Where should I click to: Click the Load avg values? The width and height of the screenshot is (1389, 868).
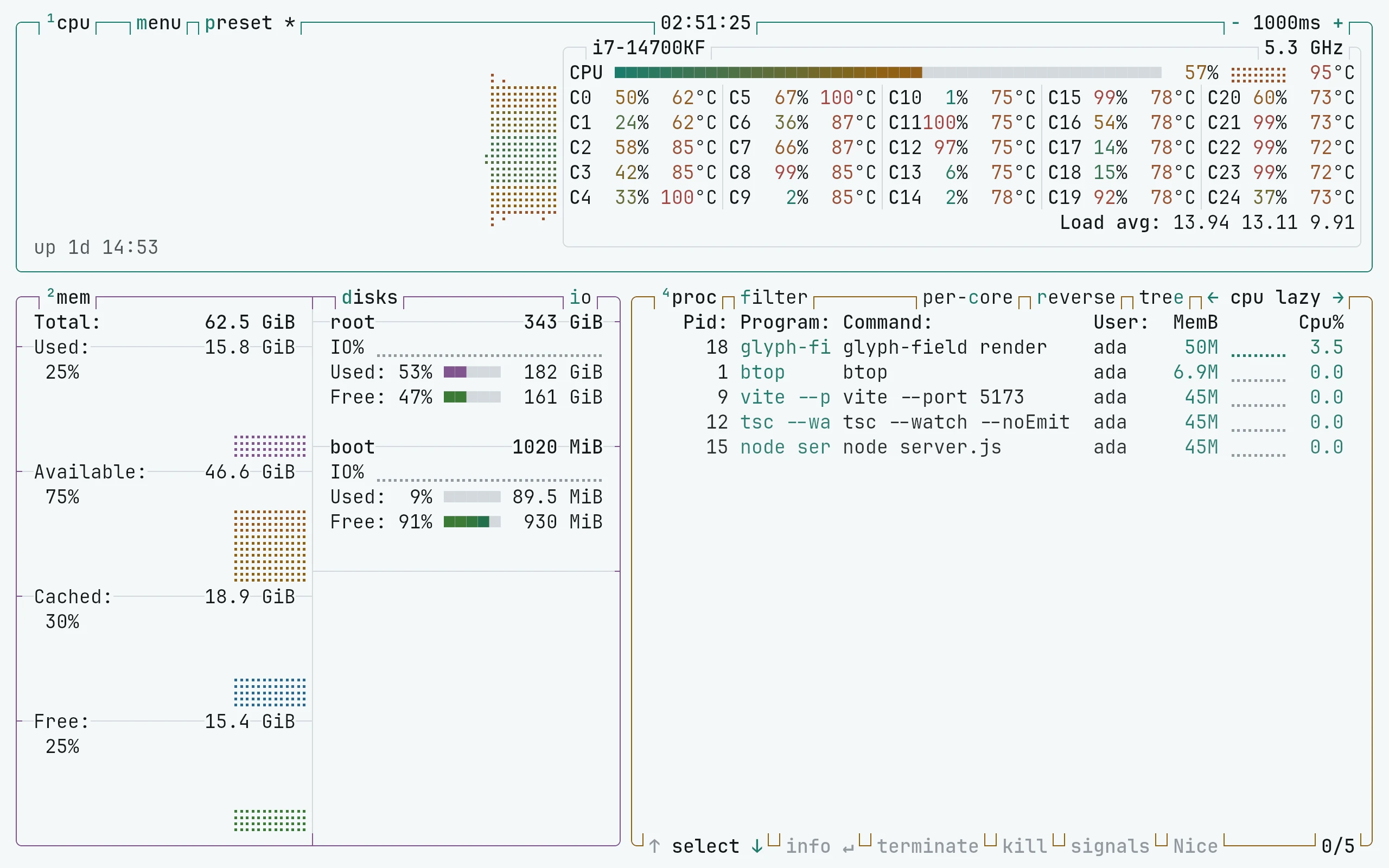(1264, 222)
